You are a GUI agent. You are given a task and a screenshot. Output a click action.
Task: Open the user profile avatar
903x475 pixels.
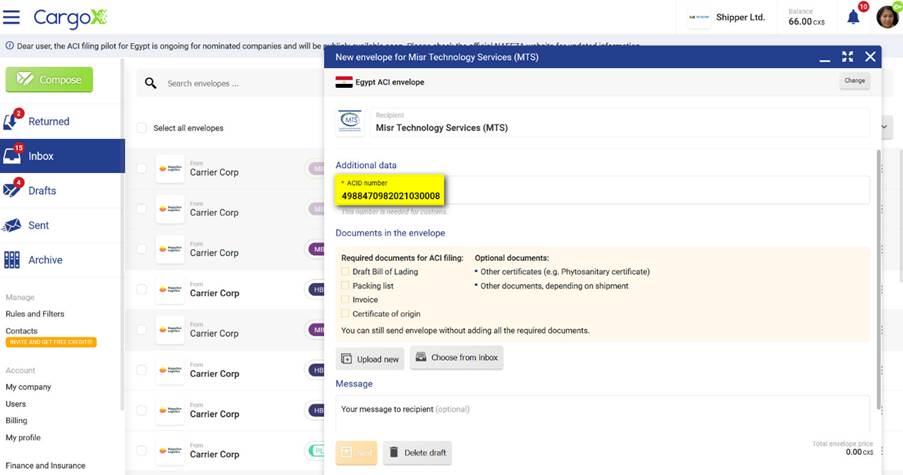tap(887, 17)
